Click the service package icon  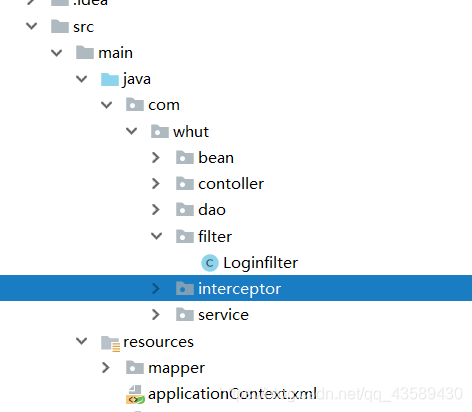click(x=185, y=314)
